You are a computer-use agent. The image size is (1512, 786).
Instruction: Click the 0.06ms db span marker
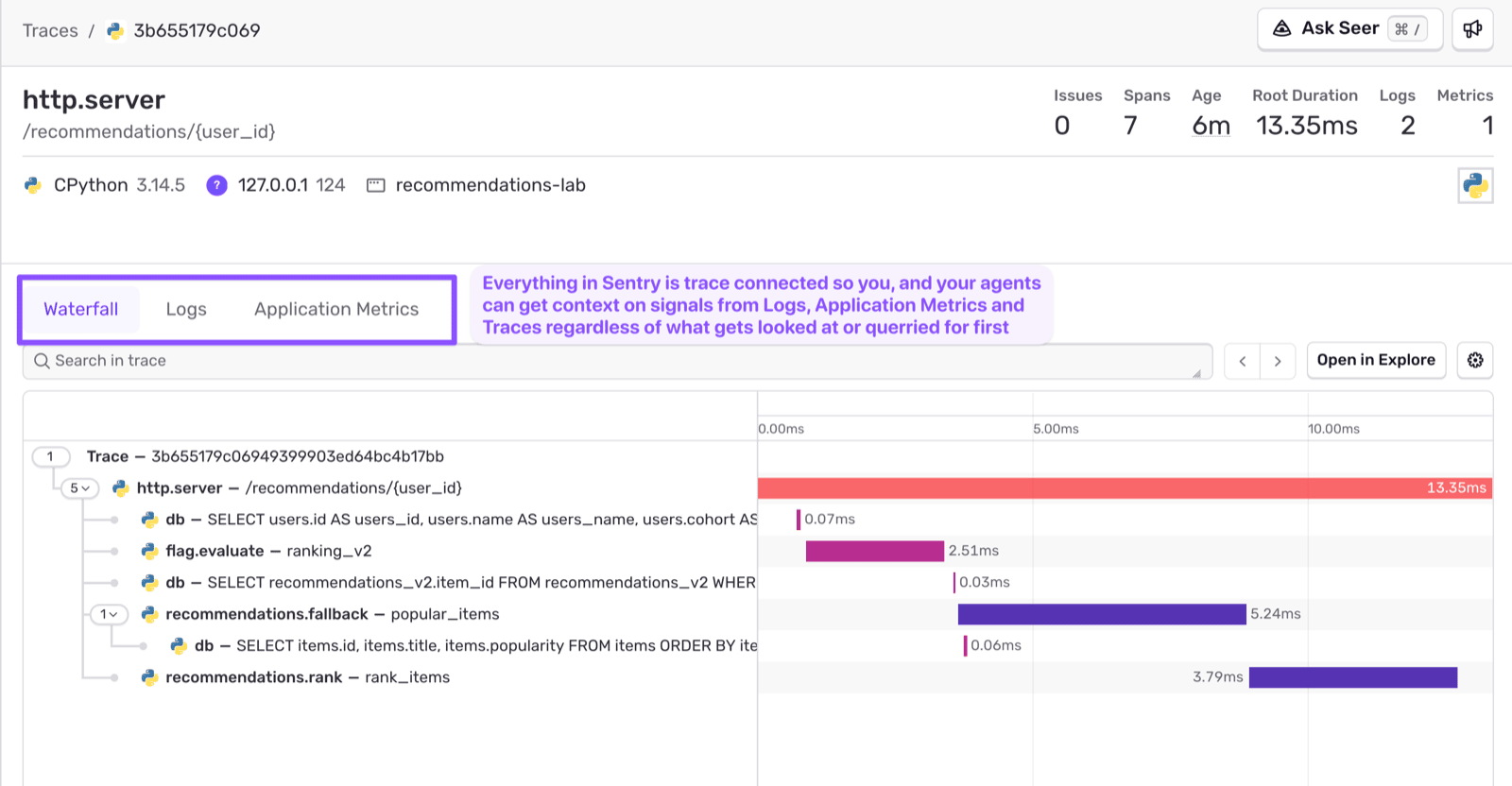tap(965, 645)
